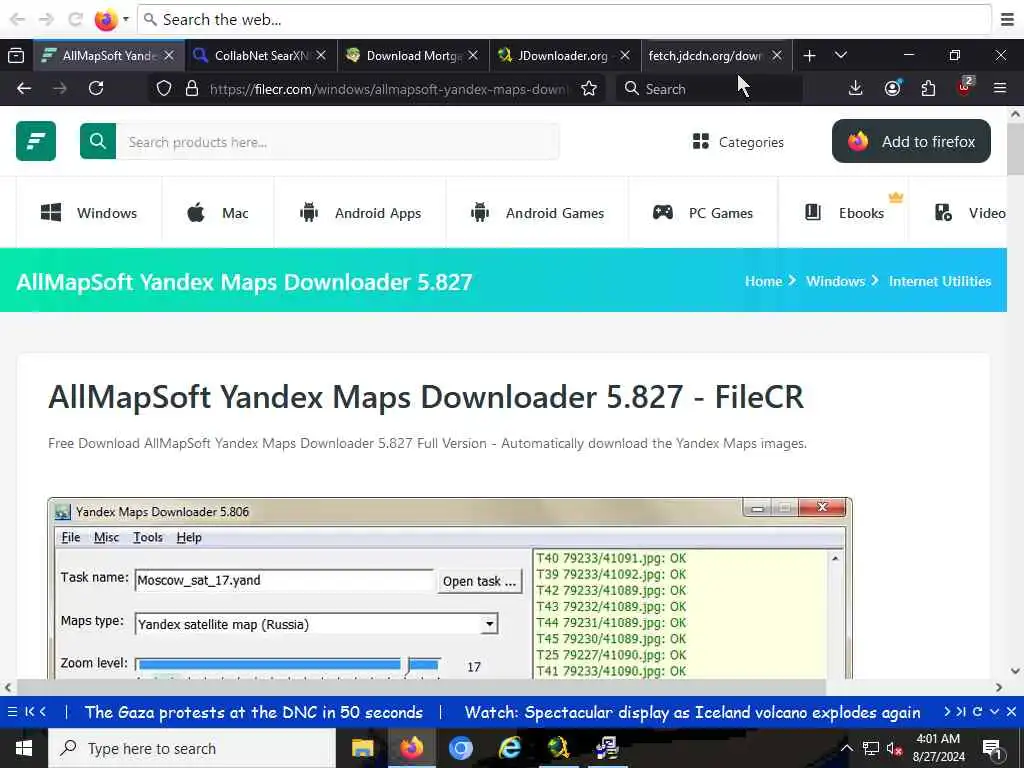Open the notification center icon
1024x768 pixels.
(x=992, y=749)
